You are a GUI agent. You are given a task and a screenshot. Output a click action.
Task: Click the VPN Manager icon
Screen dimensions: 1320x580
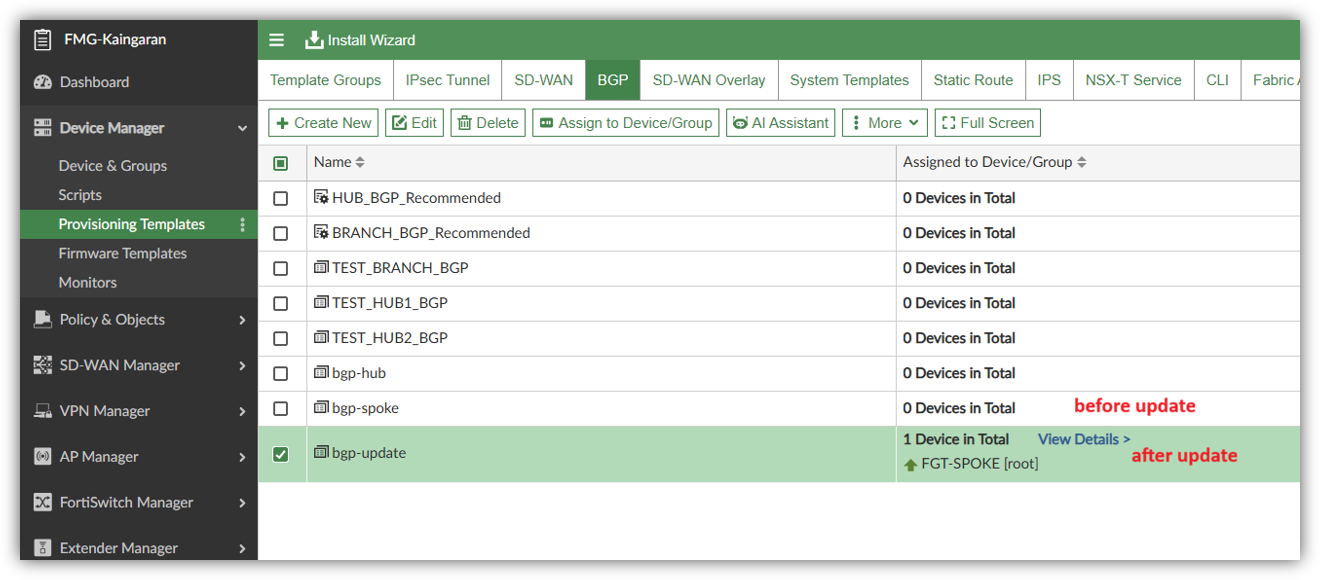[x=42, y=411]
